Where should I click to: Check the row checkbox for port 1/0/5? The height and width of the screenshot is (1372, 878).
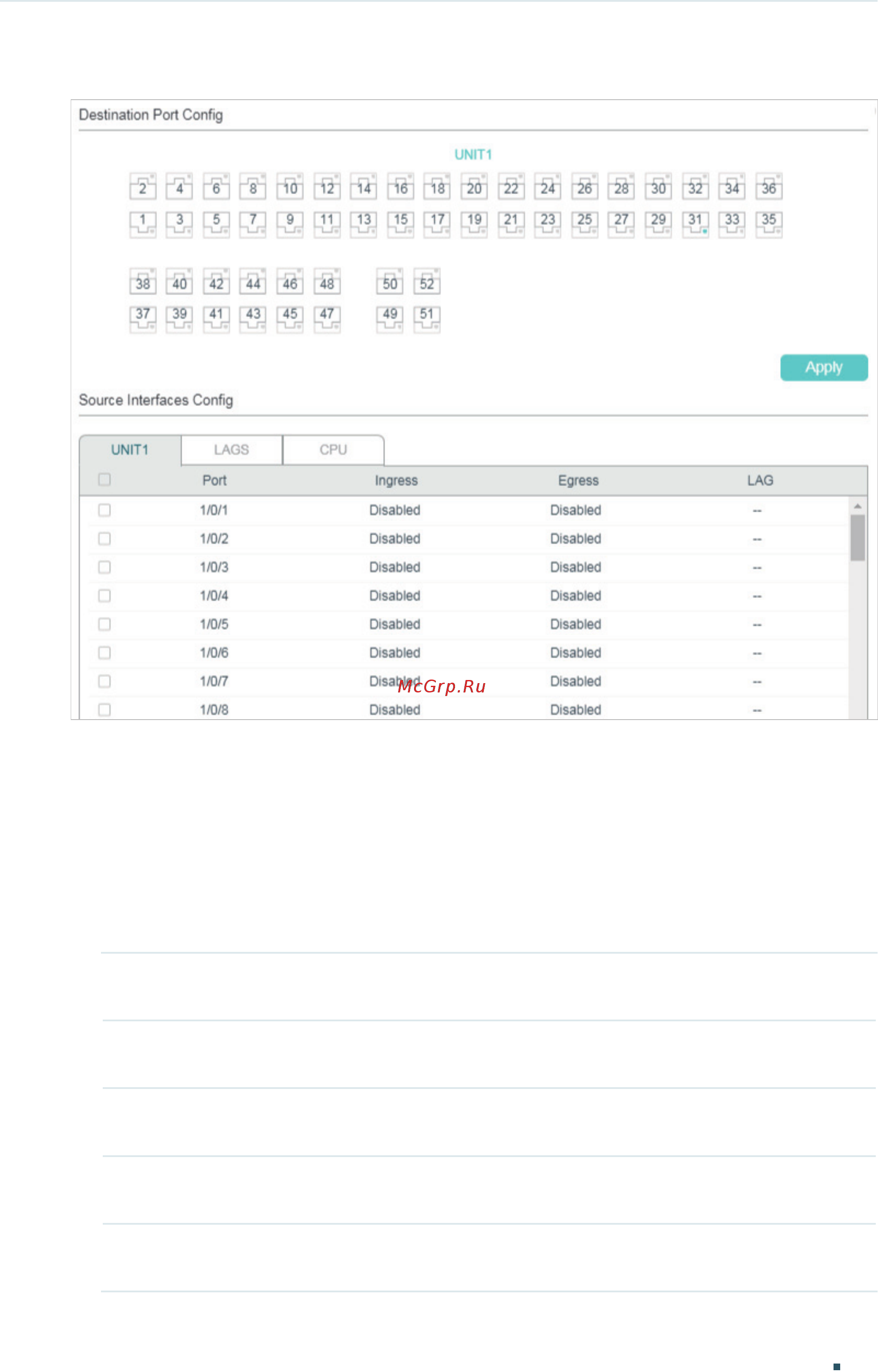point(104,623)
